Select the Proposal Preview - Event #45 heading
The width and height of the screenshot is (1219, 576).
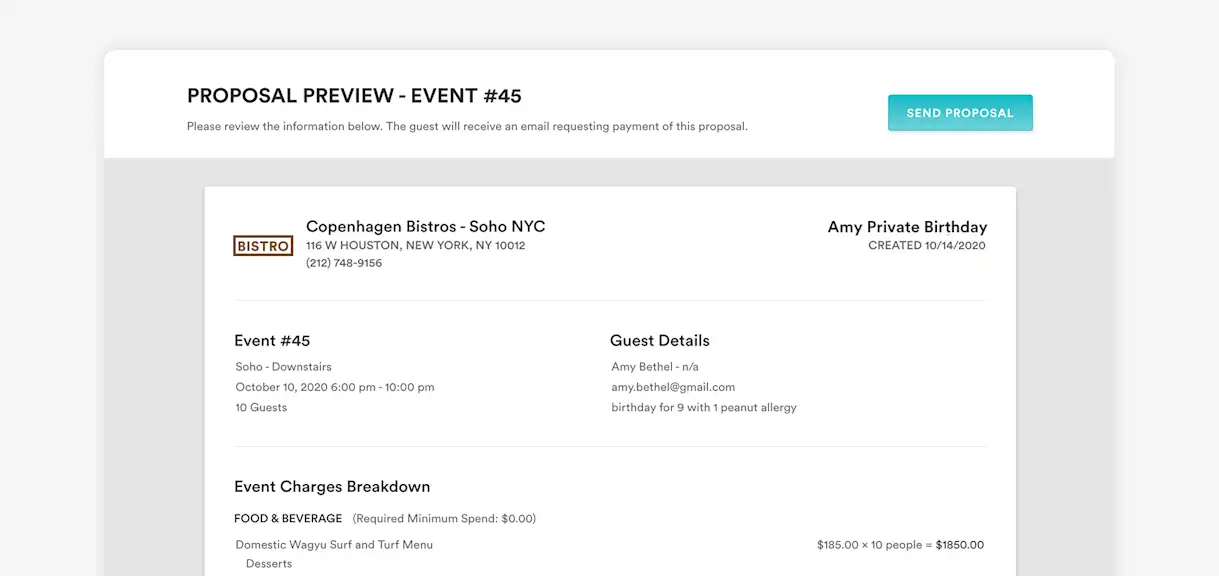click(354, 96)
